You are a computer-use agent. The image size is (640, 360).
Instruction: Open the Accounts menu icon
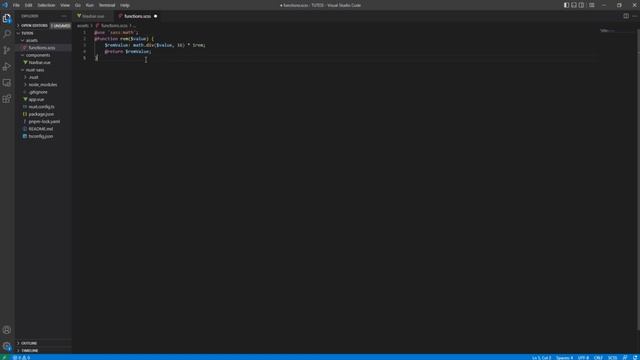point(7,330)
